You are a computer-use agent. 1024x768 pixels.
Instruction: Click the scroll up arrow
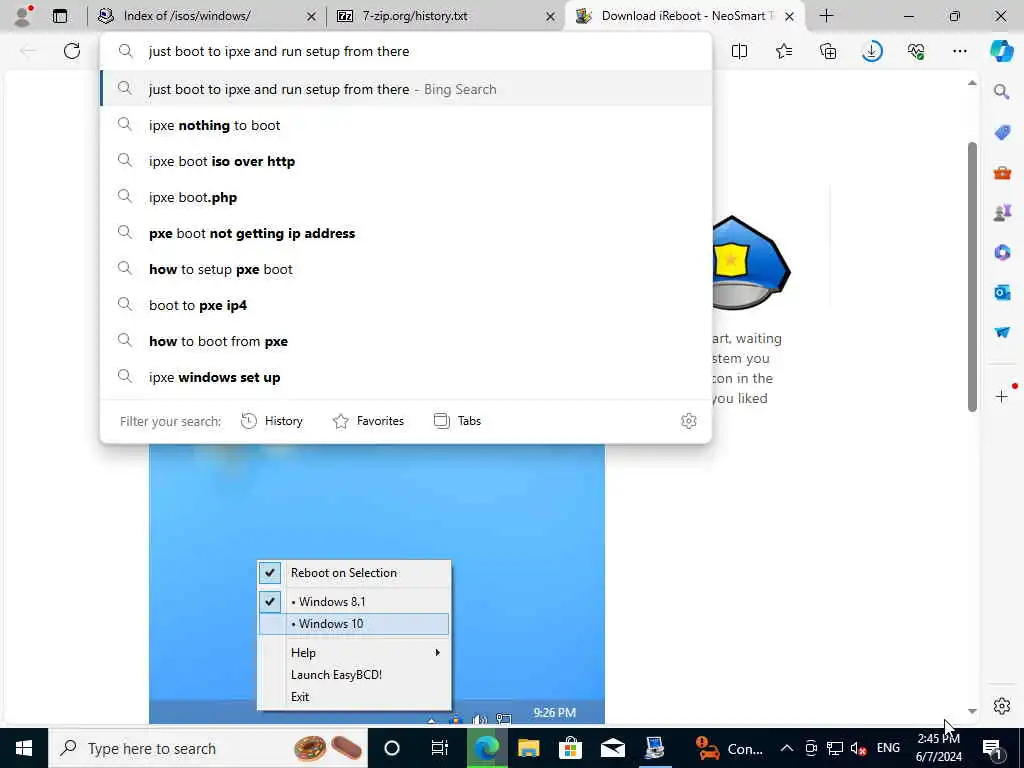[972, 83]
